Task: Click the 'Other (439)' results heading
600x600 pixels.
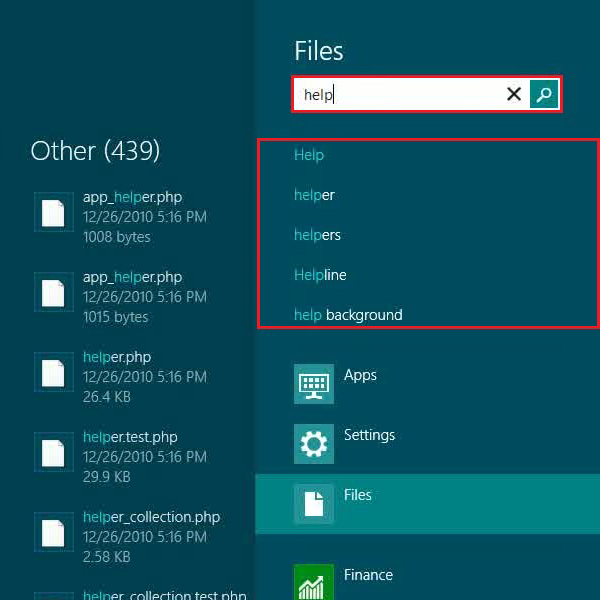Action: [x=95, y=151]
